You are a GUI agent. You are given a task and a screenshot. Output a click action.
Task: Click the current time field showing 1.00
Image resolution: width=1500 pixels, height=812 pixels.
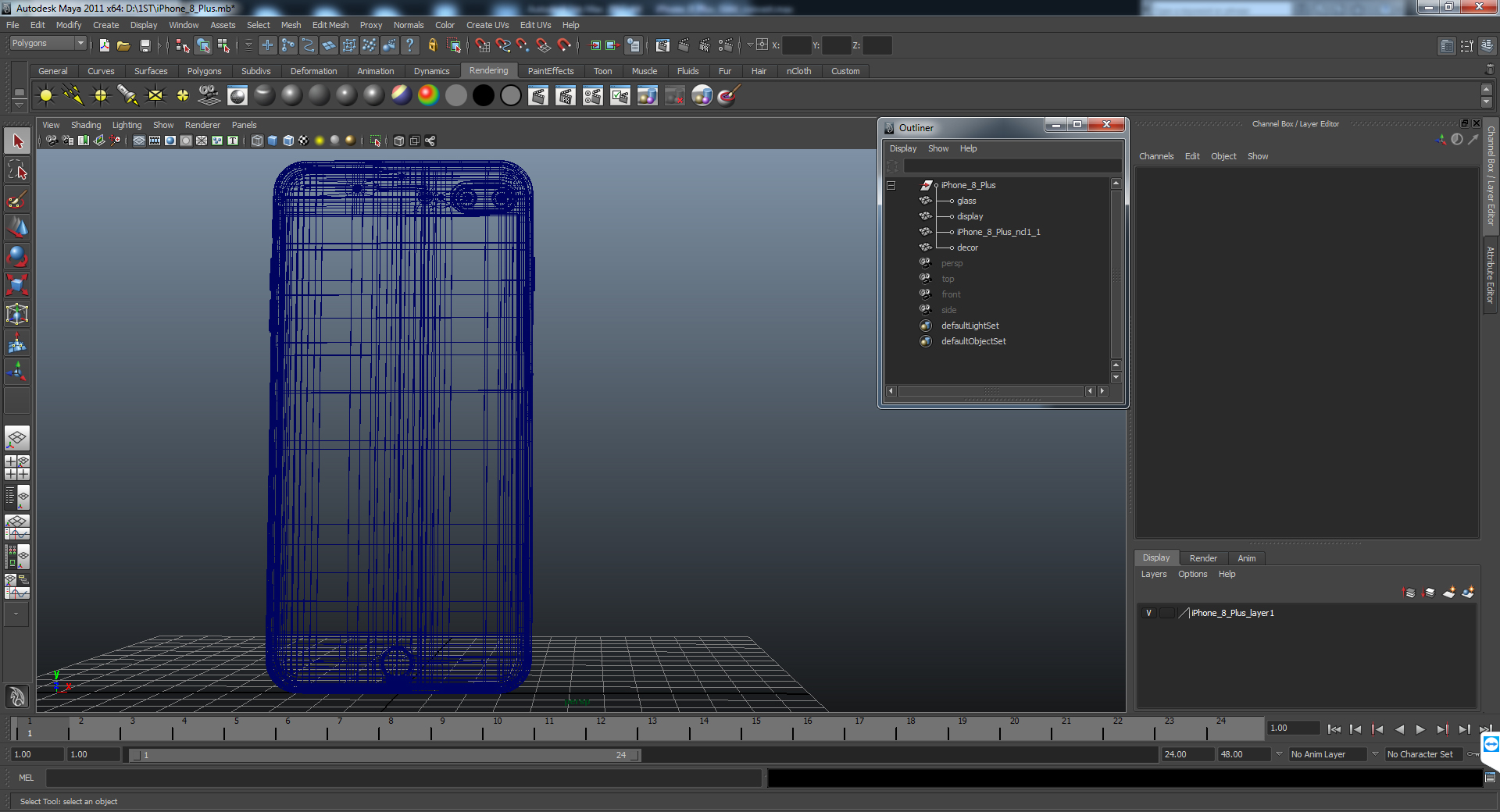(x=1293, y=728)
